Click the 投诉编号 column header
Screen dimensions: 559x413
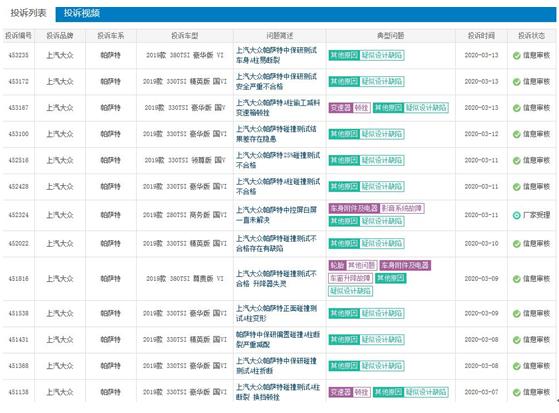pyautogui.click(x=19, y=36)
